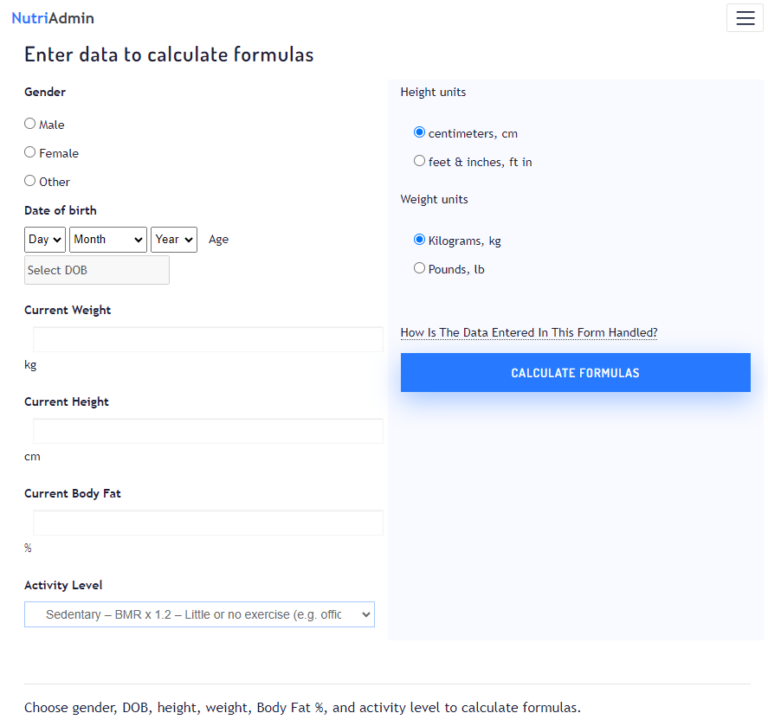The image size is (768, 726).
Task: Choose Other as gender
Action: (x=30, y=181)
